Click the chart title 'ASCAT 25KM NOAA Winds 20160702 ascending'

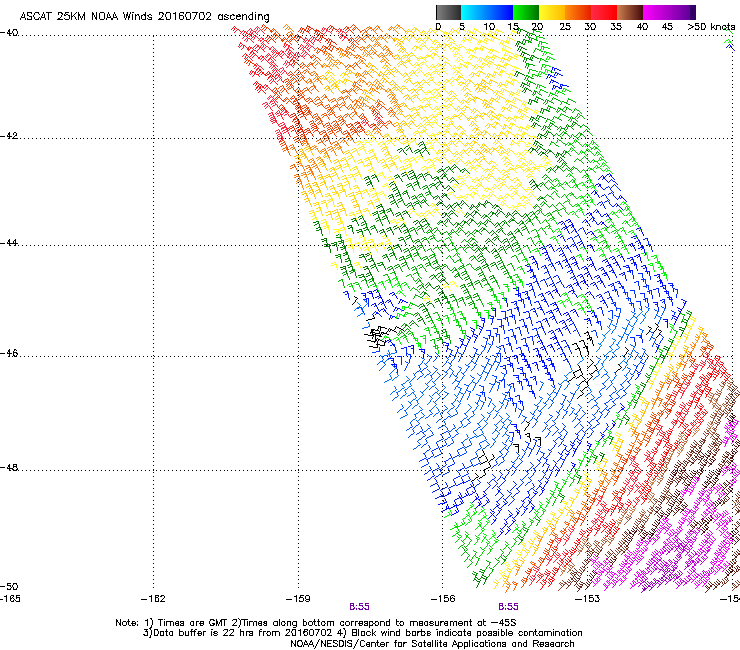point(144,17)
